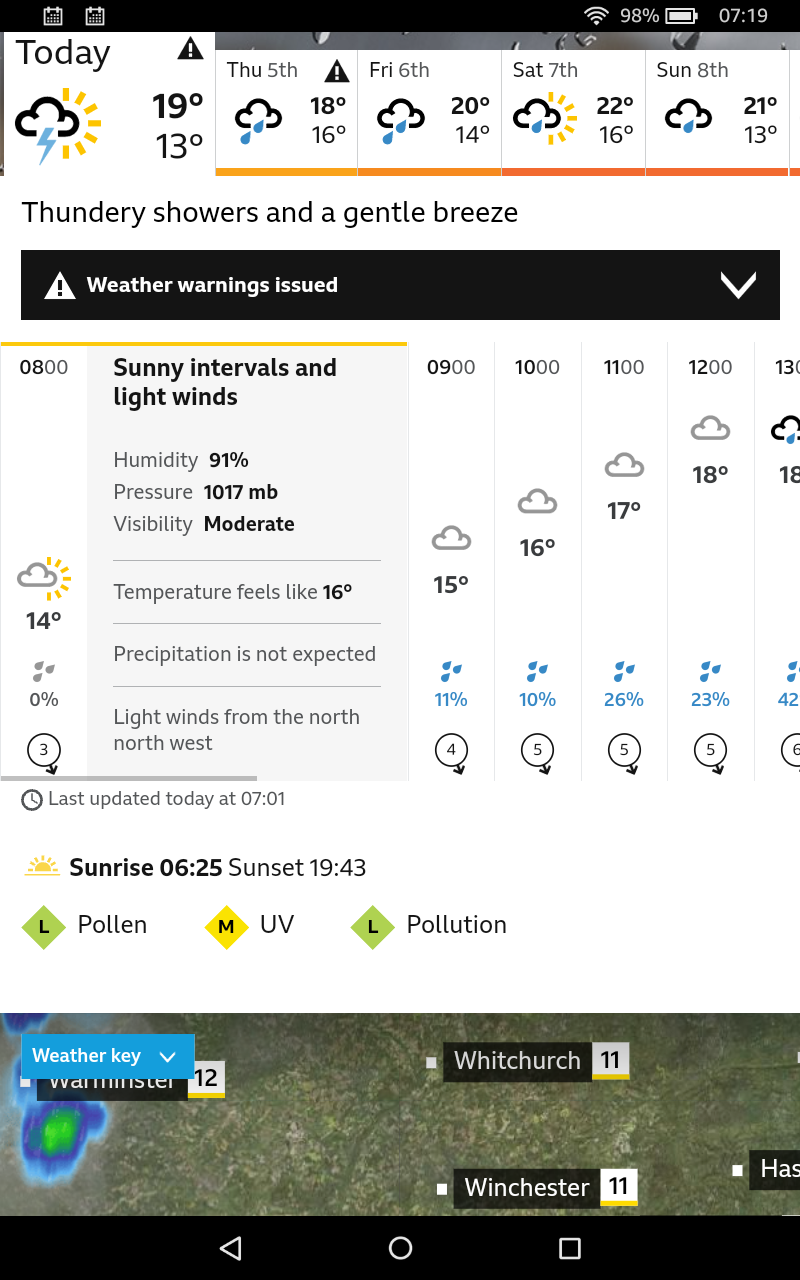Tap the Android back navigation icon
Screen dimensions: 800x1280
231,1247
